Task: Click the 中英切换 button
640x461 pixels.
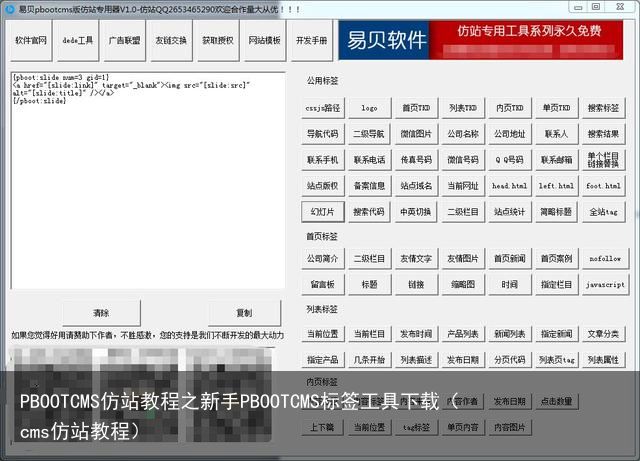Action: click(416, 212)
